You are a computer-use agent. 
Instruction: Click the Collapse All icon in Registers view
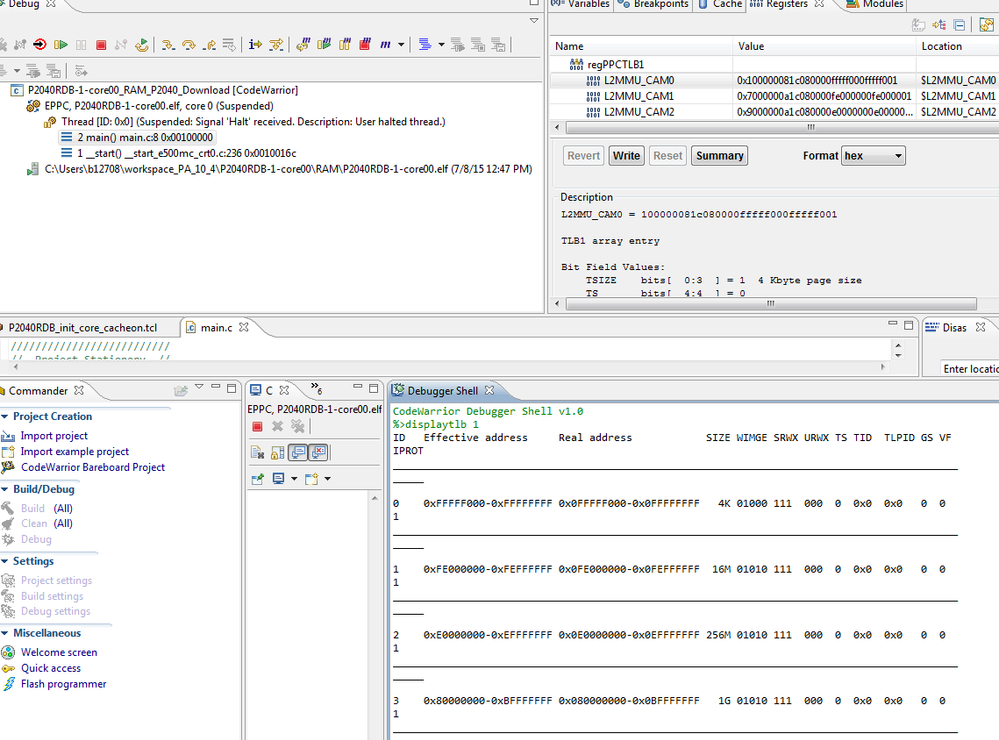pyautogui.click(x=959, y=25)
